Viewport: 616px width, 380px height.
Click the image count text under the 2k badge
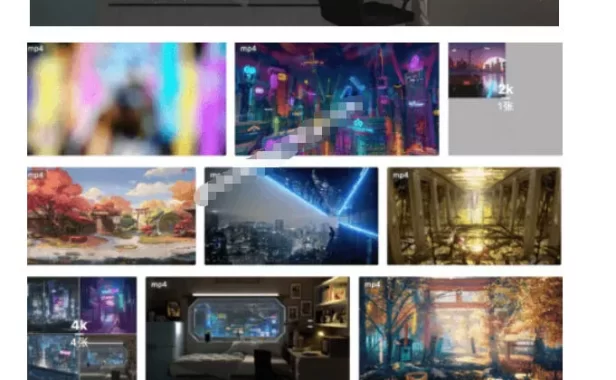[x=505, y=106]
